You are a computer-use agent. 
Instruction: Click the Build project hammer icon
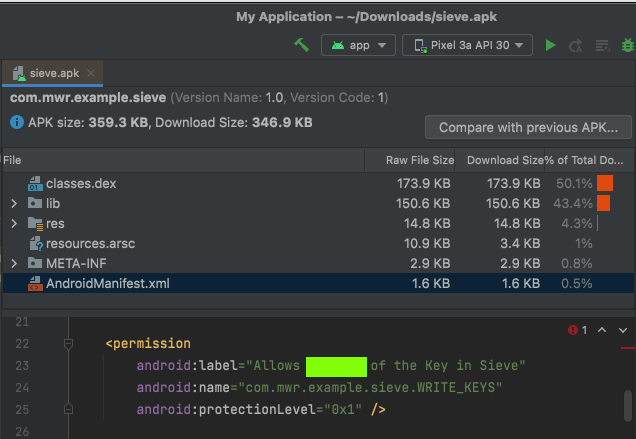pos(302,45)
